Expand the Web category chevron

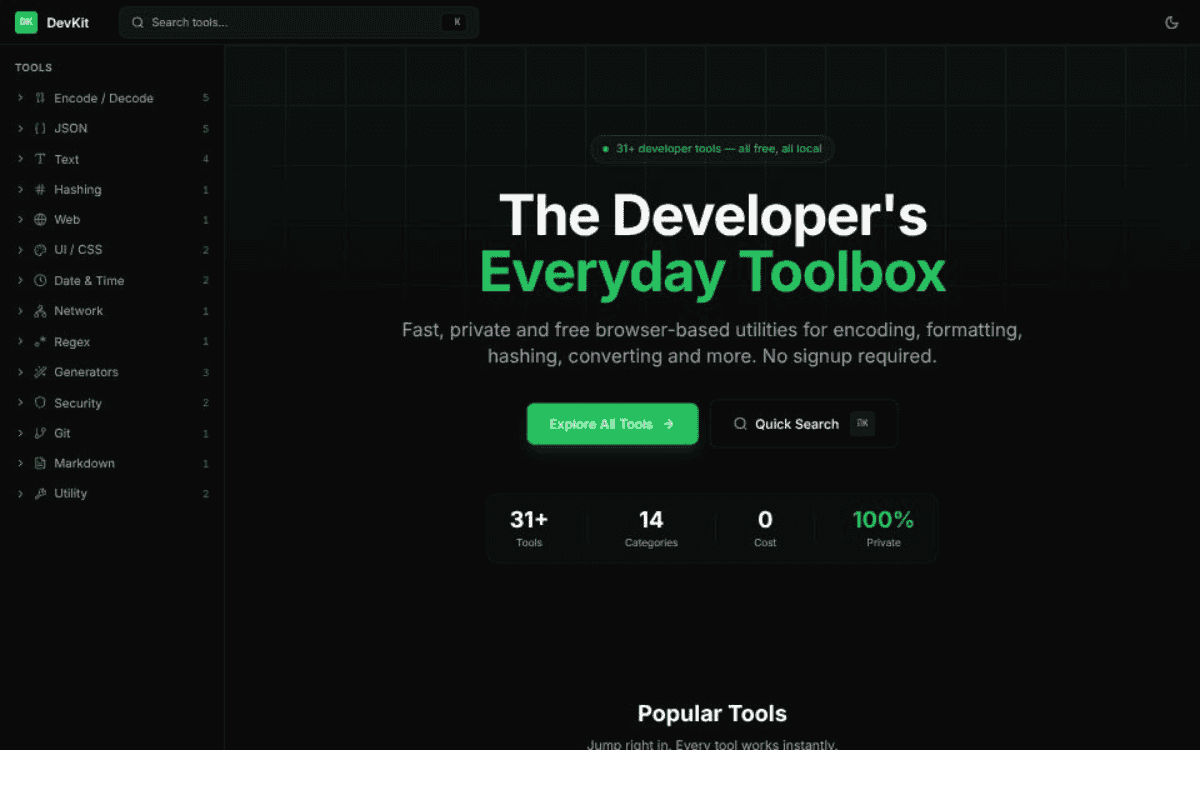tap(20, 219)
